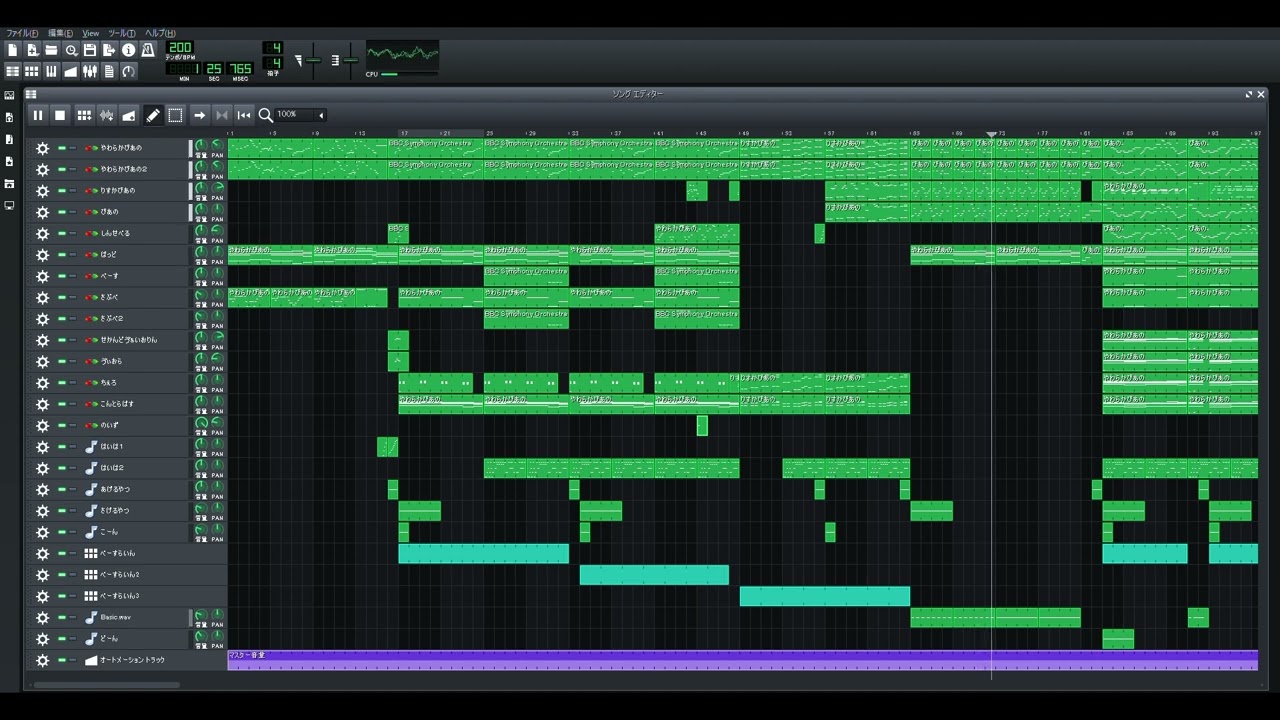Open the しんせべる instrument track button
The height and width of the screenshot is (720, 1280).
point(135,233)
